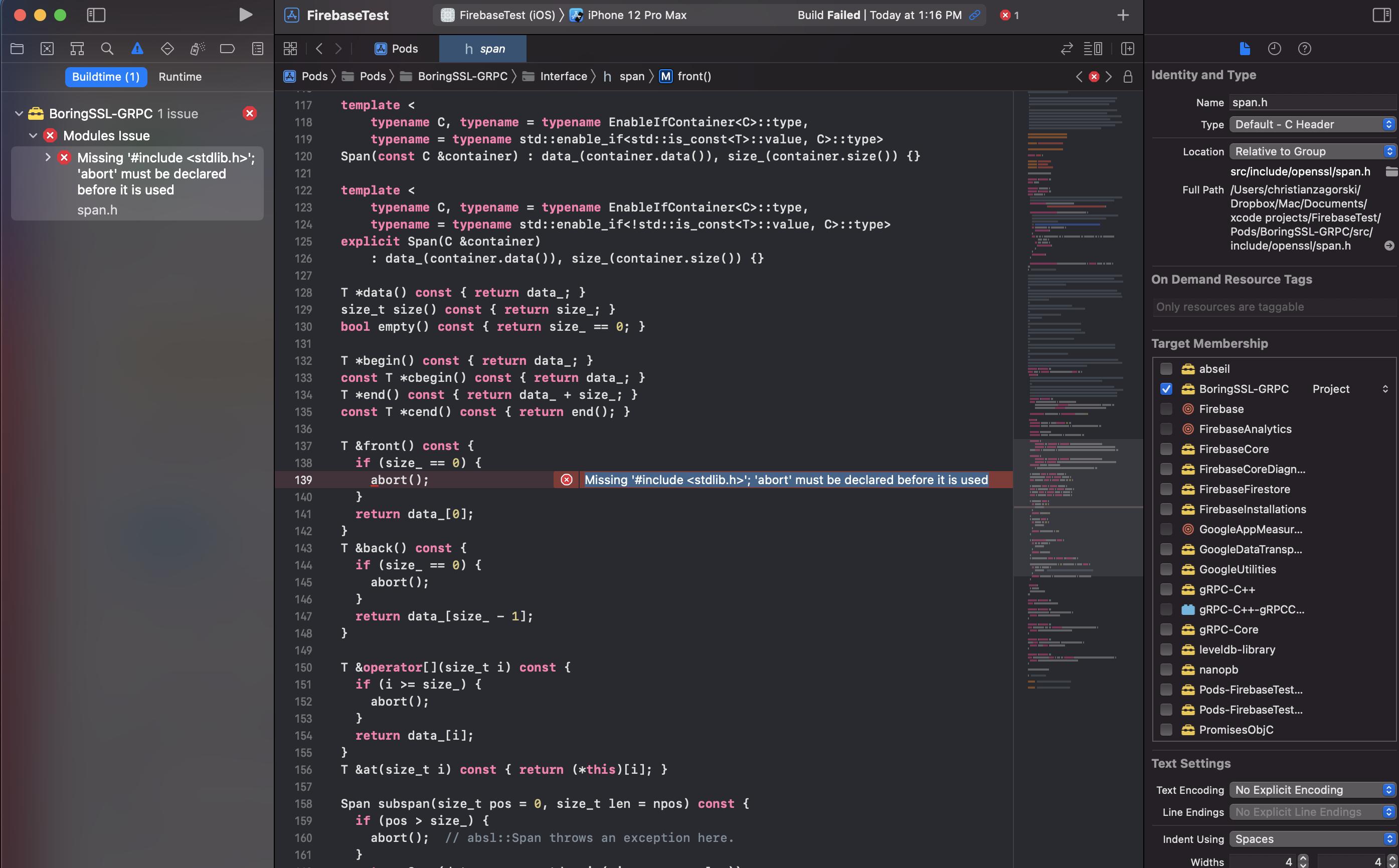Toggle the navigator sidebar panel
The image size is (1399, 868).
coord(96,15)
